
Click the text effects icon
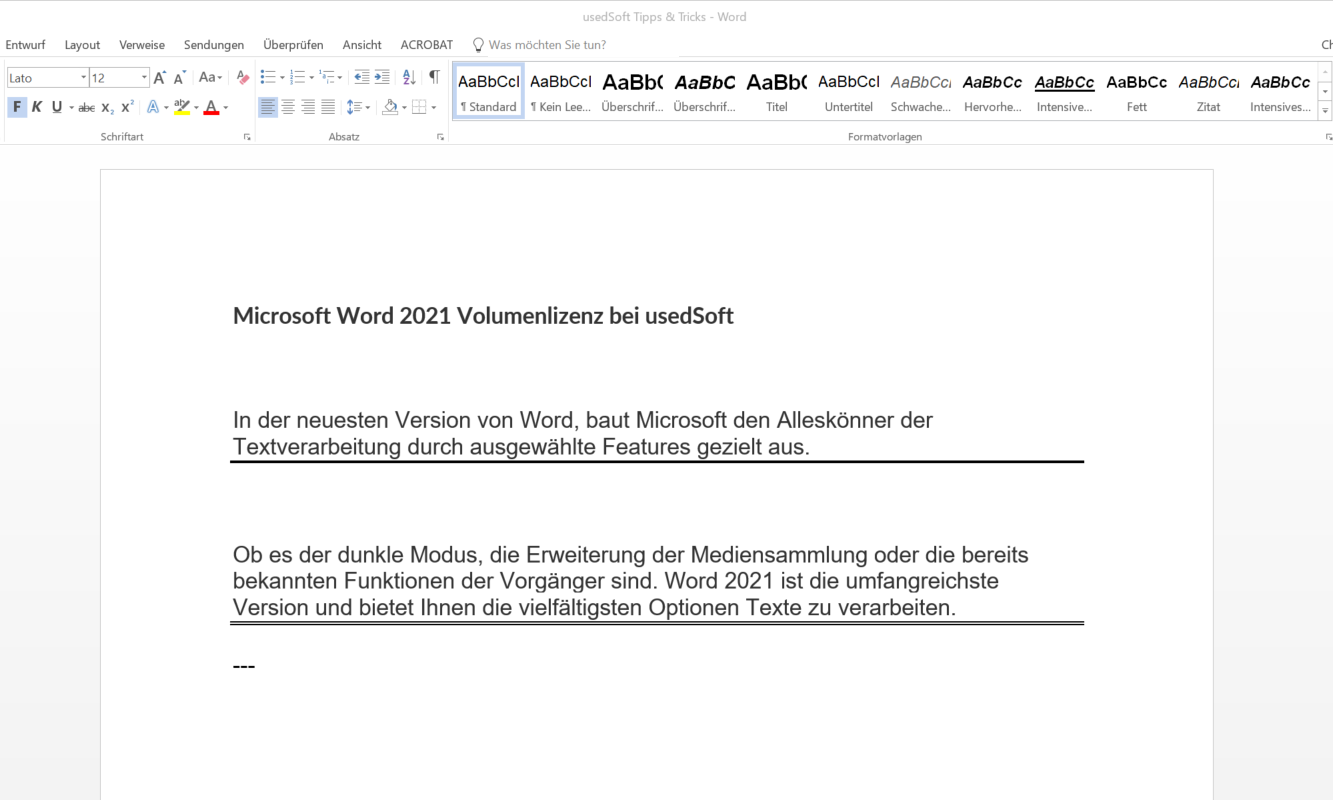(153, 107)
